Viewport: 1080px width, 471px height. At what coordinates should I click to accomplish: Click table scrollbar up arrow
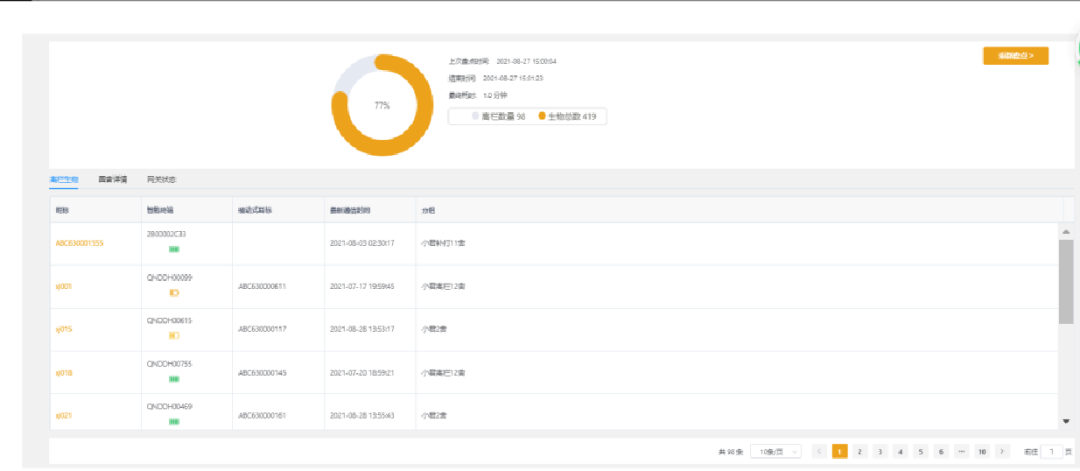[x=1066, y=232]
